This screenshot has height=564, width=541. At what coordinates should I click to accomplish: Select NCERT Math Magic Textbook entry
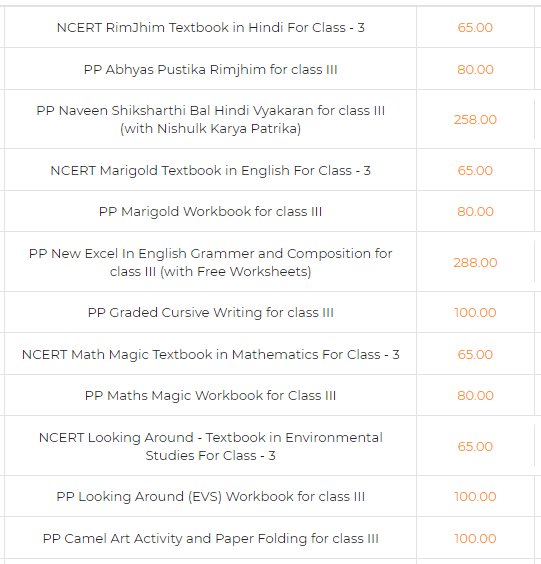click(211, 355)
